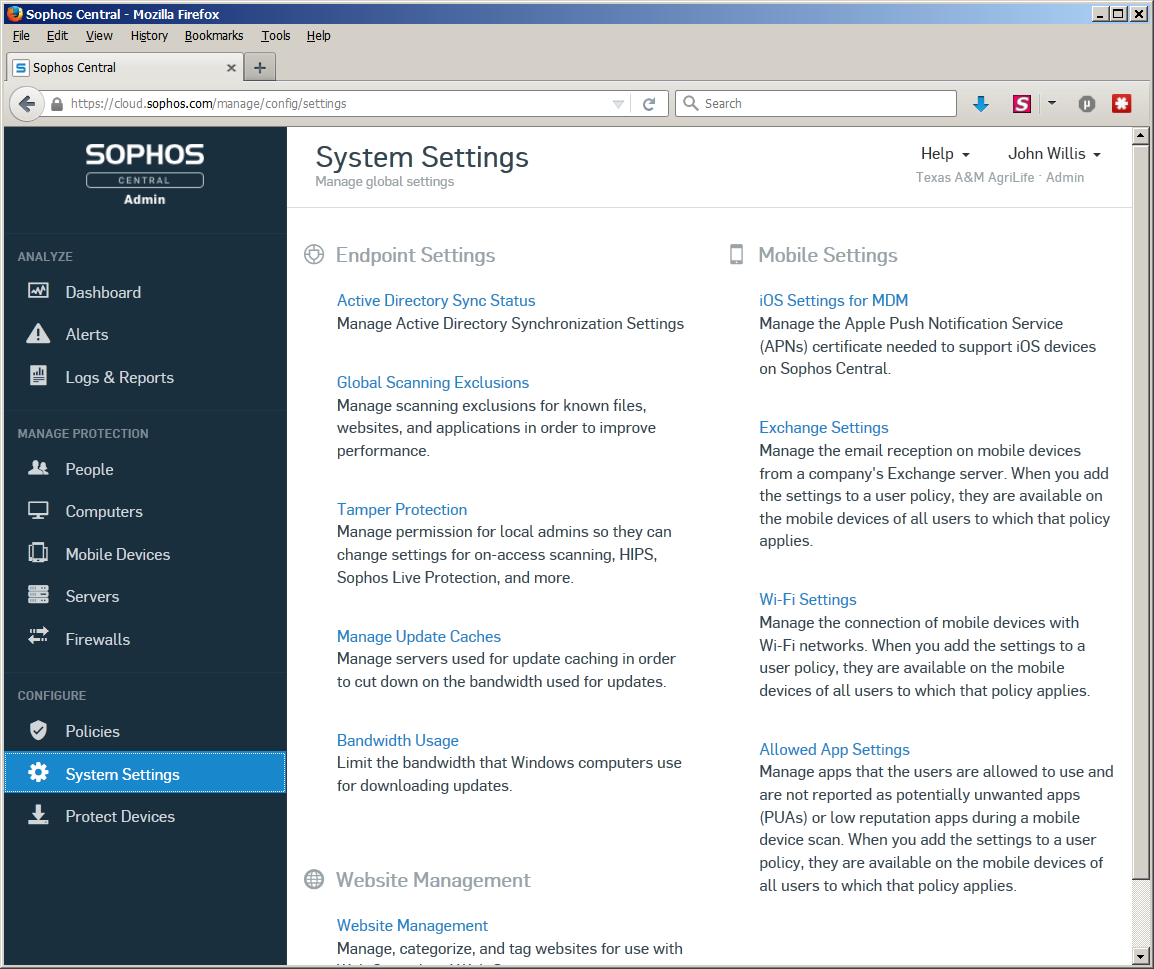Open Tamper Protection settings link

(x=402, y=509)
